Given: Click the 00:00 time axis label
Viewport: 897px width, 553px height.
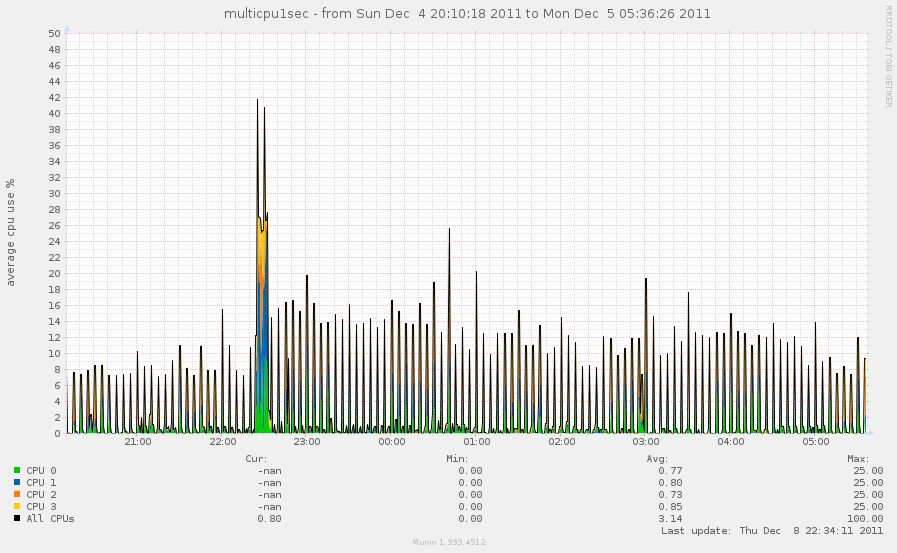Looking at the screenshot, I should (x=392, y=441).
